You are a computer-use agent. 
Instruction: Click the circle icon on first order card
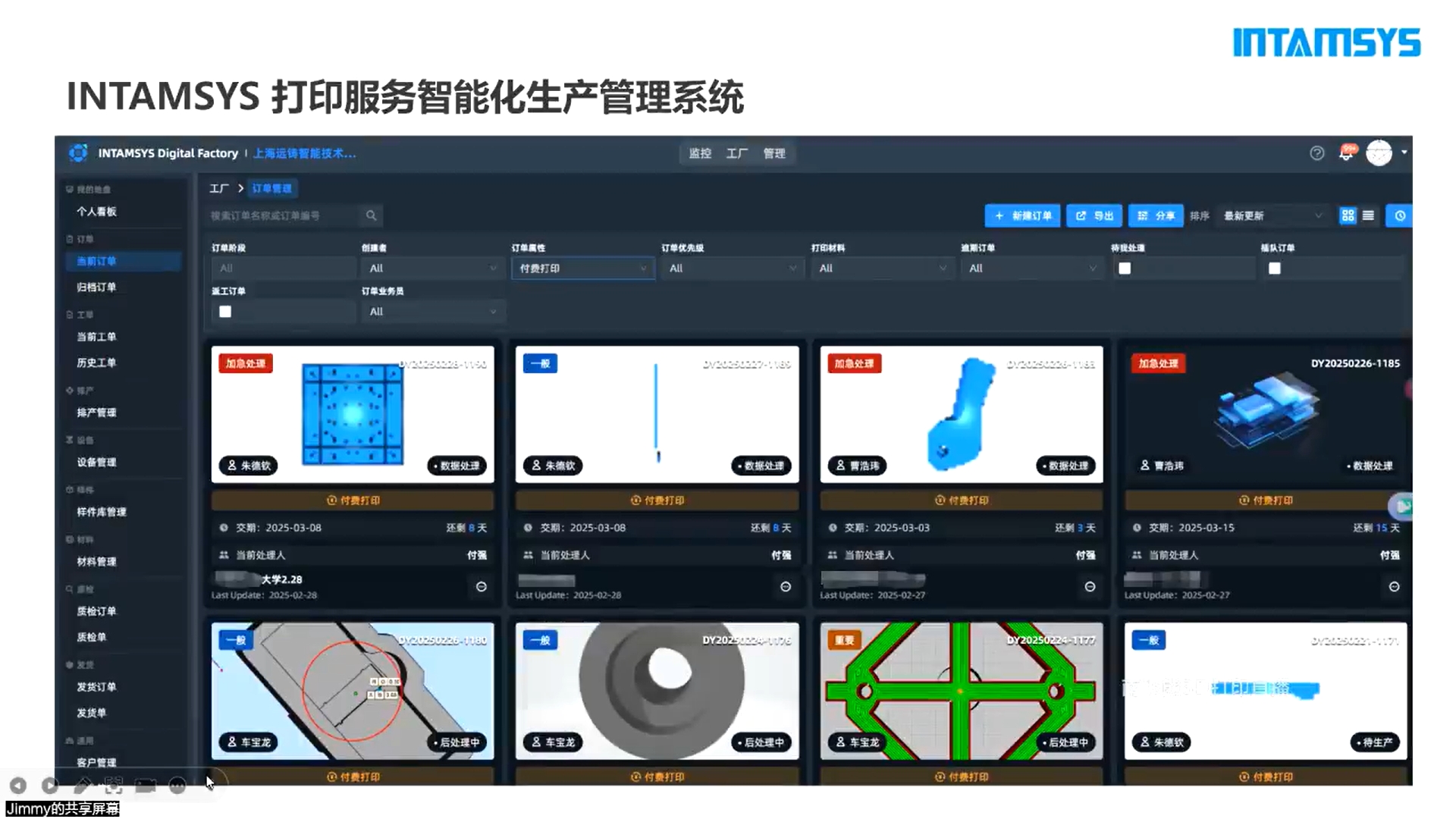481,586
